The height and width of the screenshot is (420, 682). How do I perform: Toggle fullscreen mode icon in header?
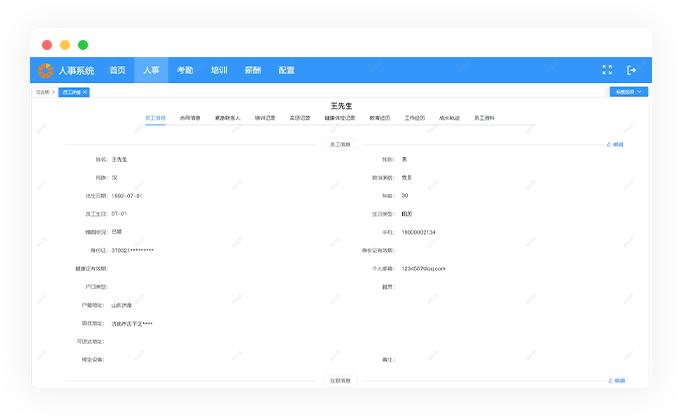(607, 70)
